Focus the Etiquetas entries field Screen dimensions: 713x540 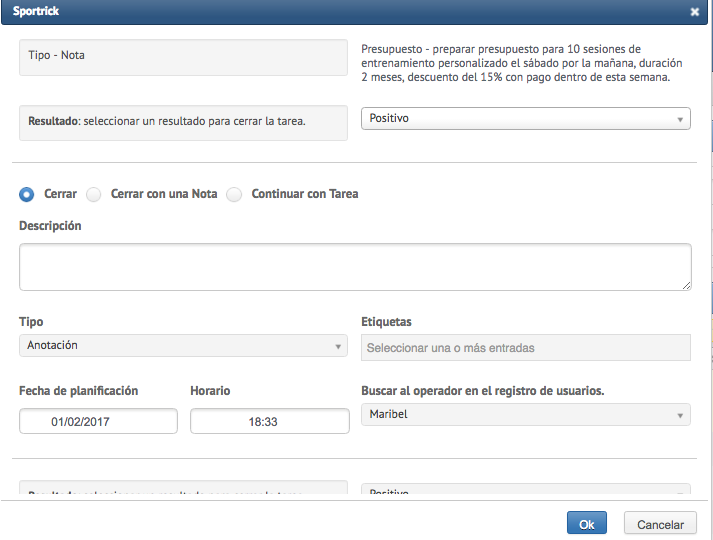[526, 348]
